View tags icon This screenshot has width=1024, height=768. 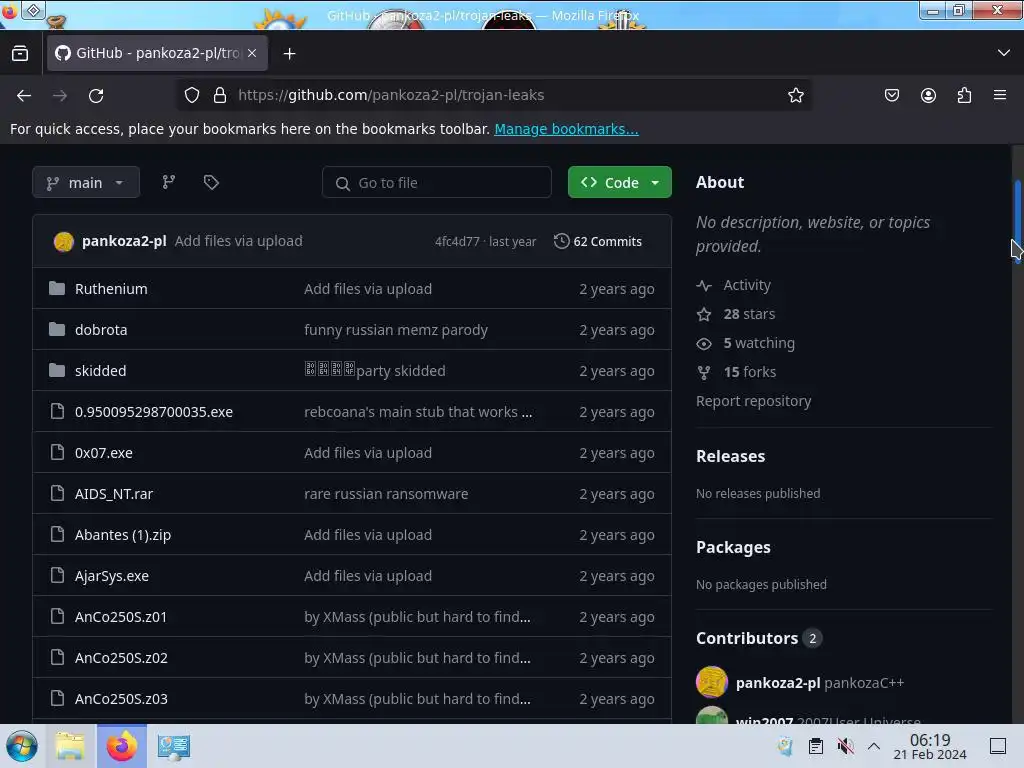pyautogui.click(x=211, y=182)
